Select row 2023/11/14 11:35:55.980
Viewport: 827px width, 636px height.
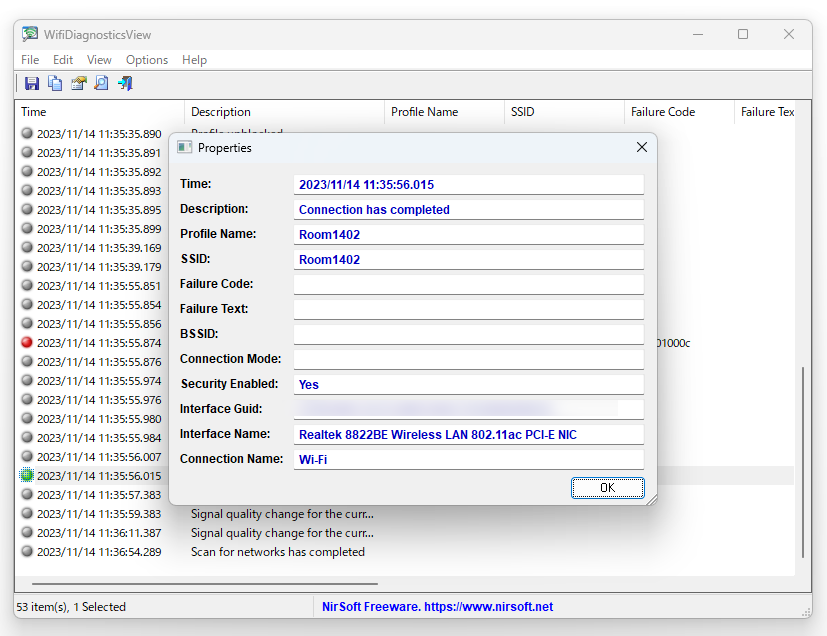99,419
